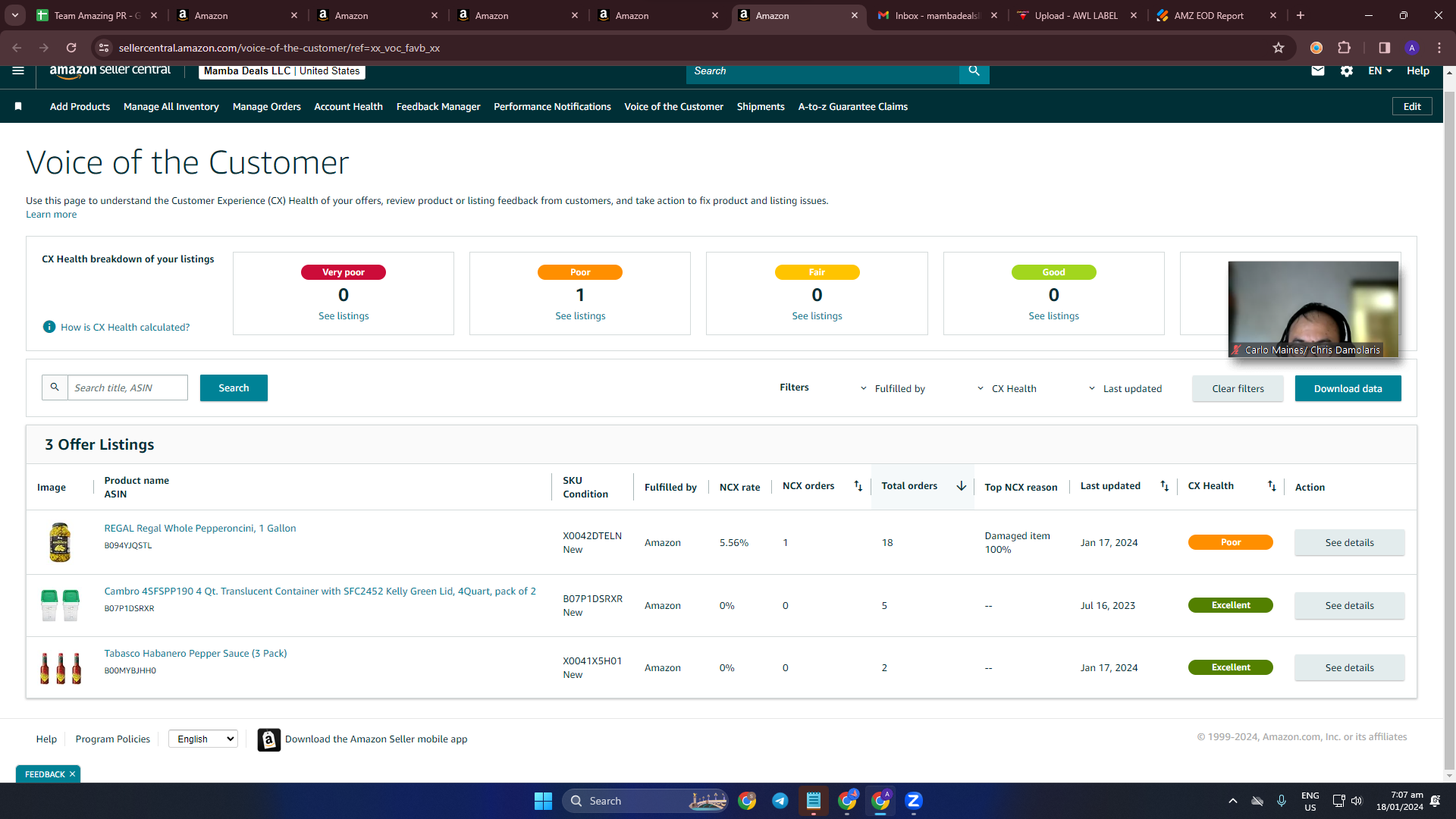
Task: See listings under the Poor category
Action: pyautogui.click(x=580, y=316)
